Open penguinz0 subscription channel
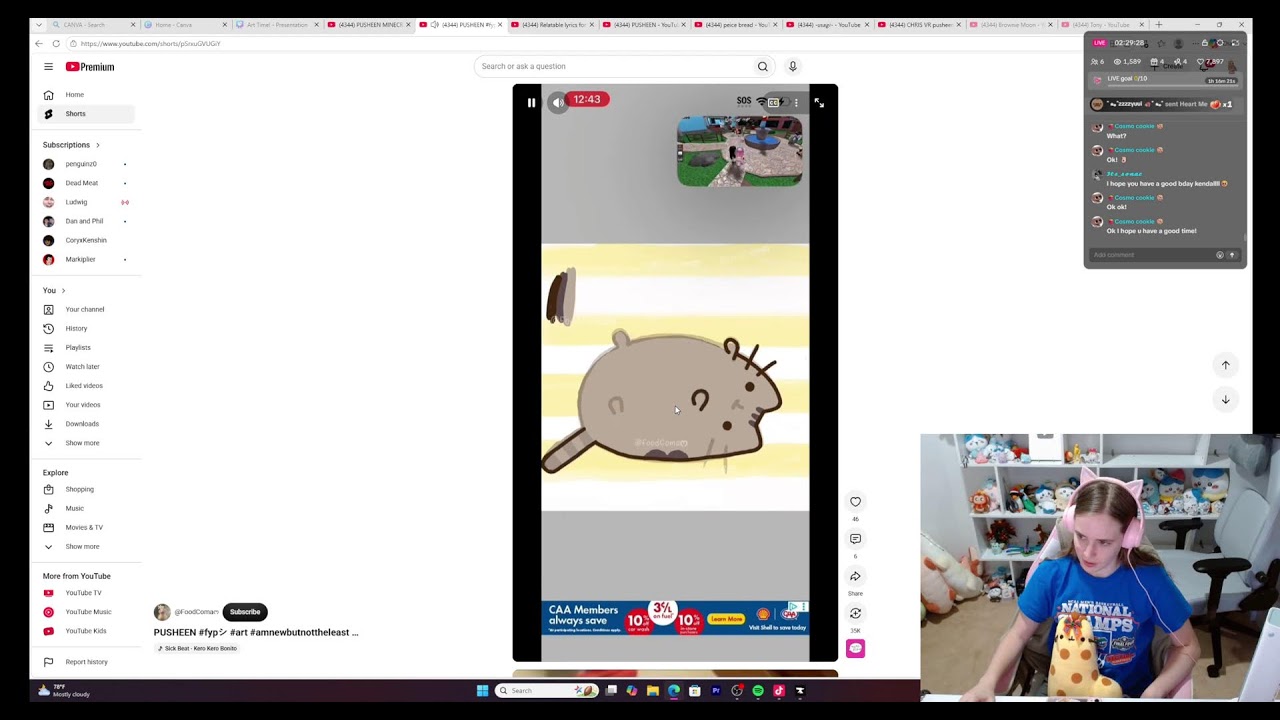Screen dimensions: 1280x720 (x=86, y=164)
